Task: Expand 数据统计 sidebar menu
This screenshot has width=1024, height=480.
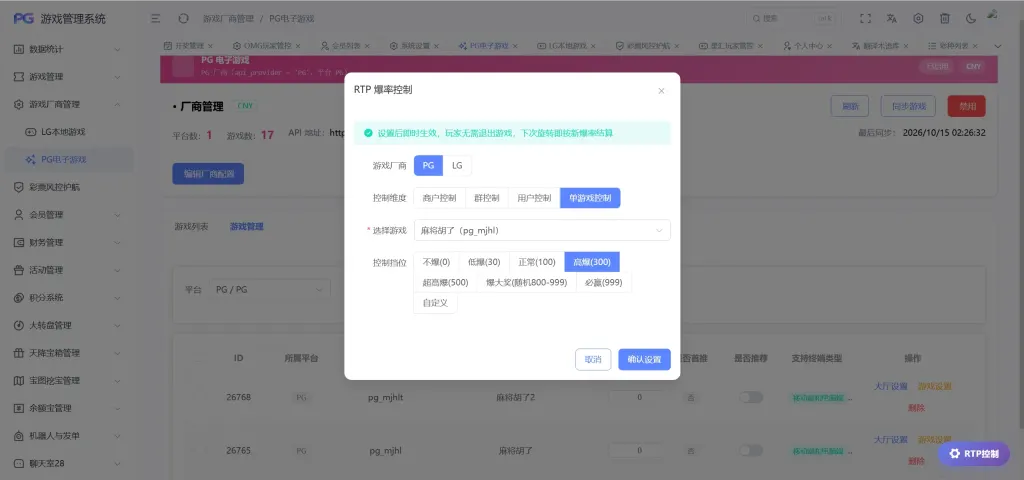Action: [x=117, y=49]
